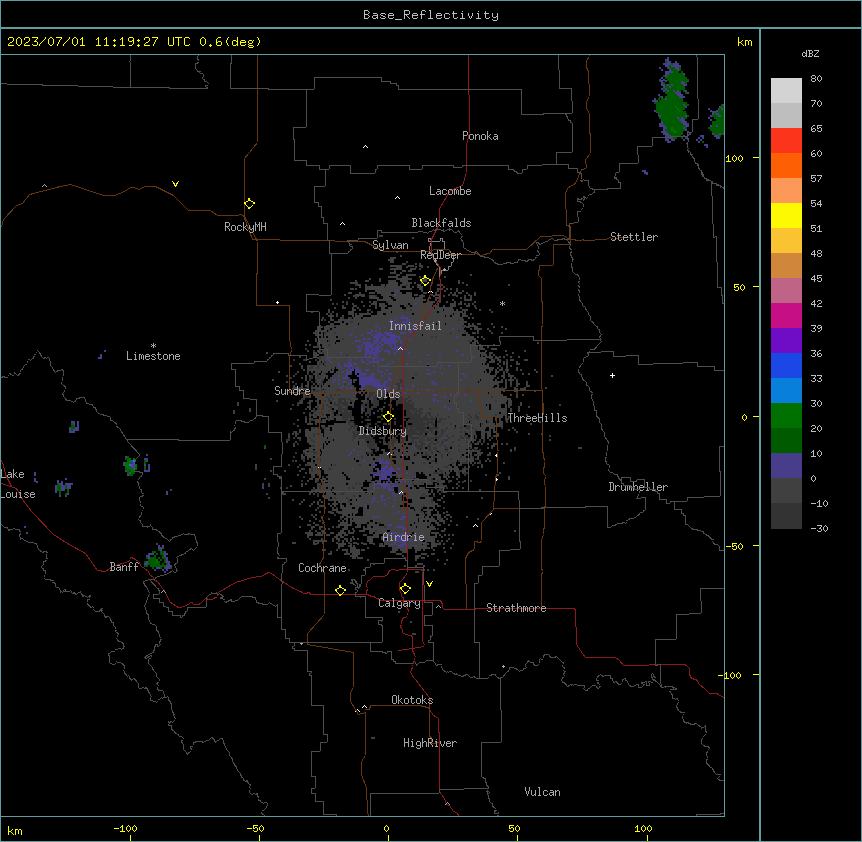Select the Didsbury label
Image resolution: width=862 pixels, height=842 pixels.
tap(383, 431)
